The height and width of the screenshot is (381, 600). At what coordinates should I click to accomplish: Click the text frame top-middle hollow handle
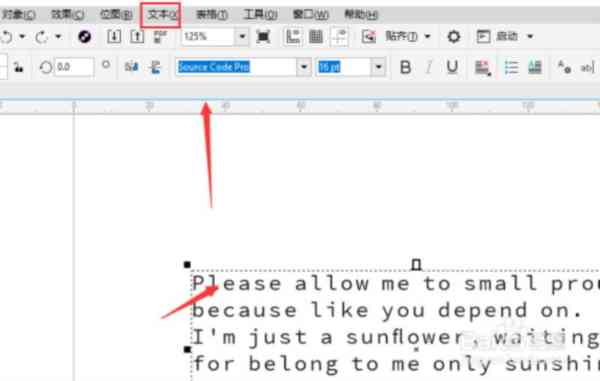click(416, 265)
